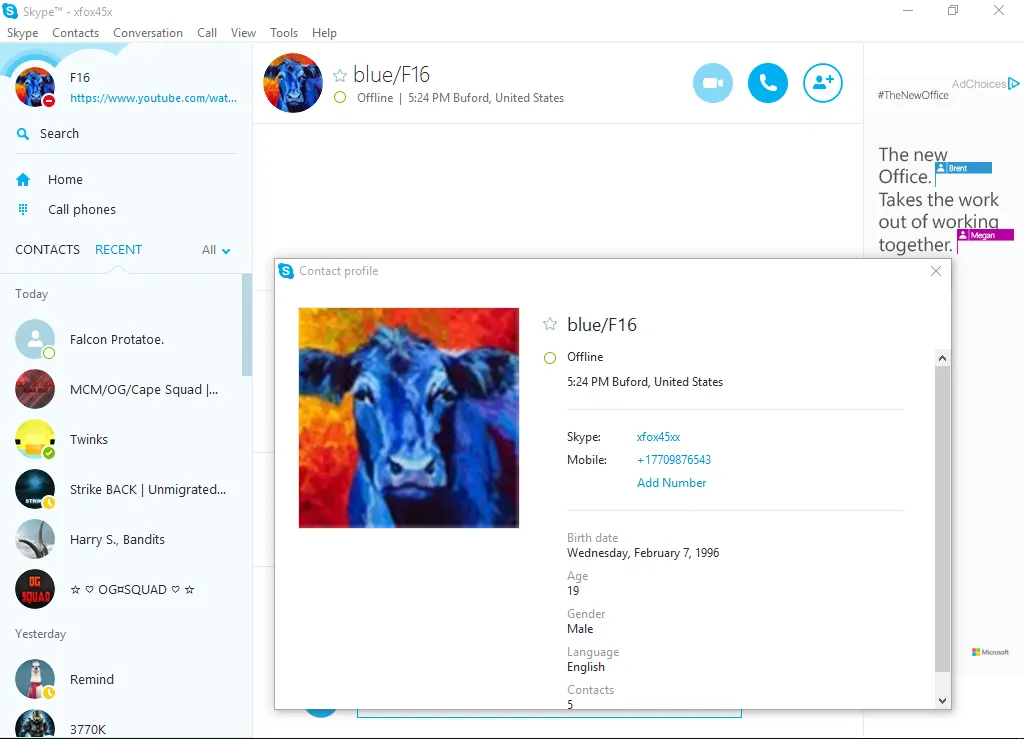
Task: Open the Help menu
Action: (324, 33)
